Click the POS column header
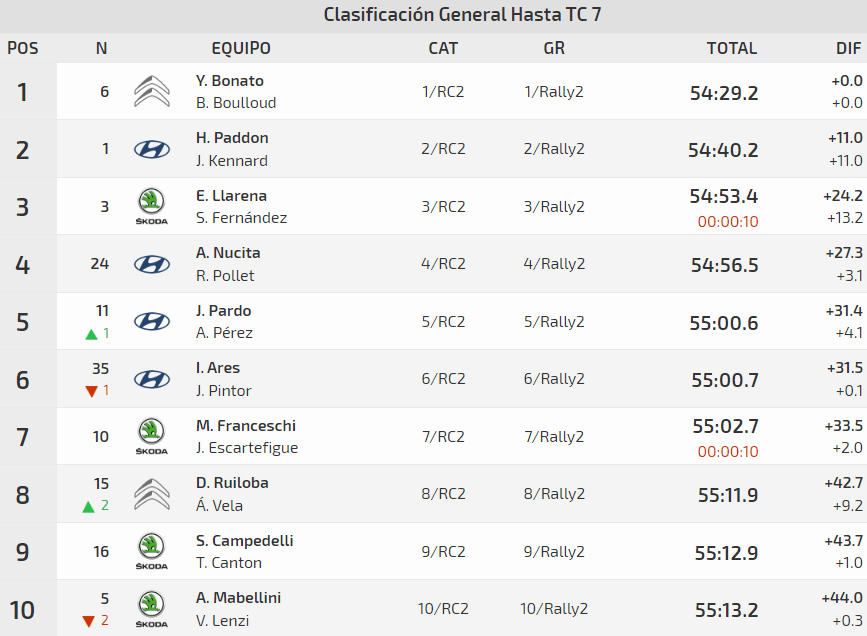Image resolution: width=867 pixels, height=636 pixels. (22, 48)
